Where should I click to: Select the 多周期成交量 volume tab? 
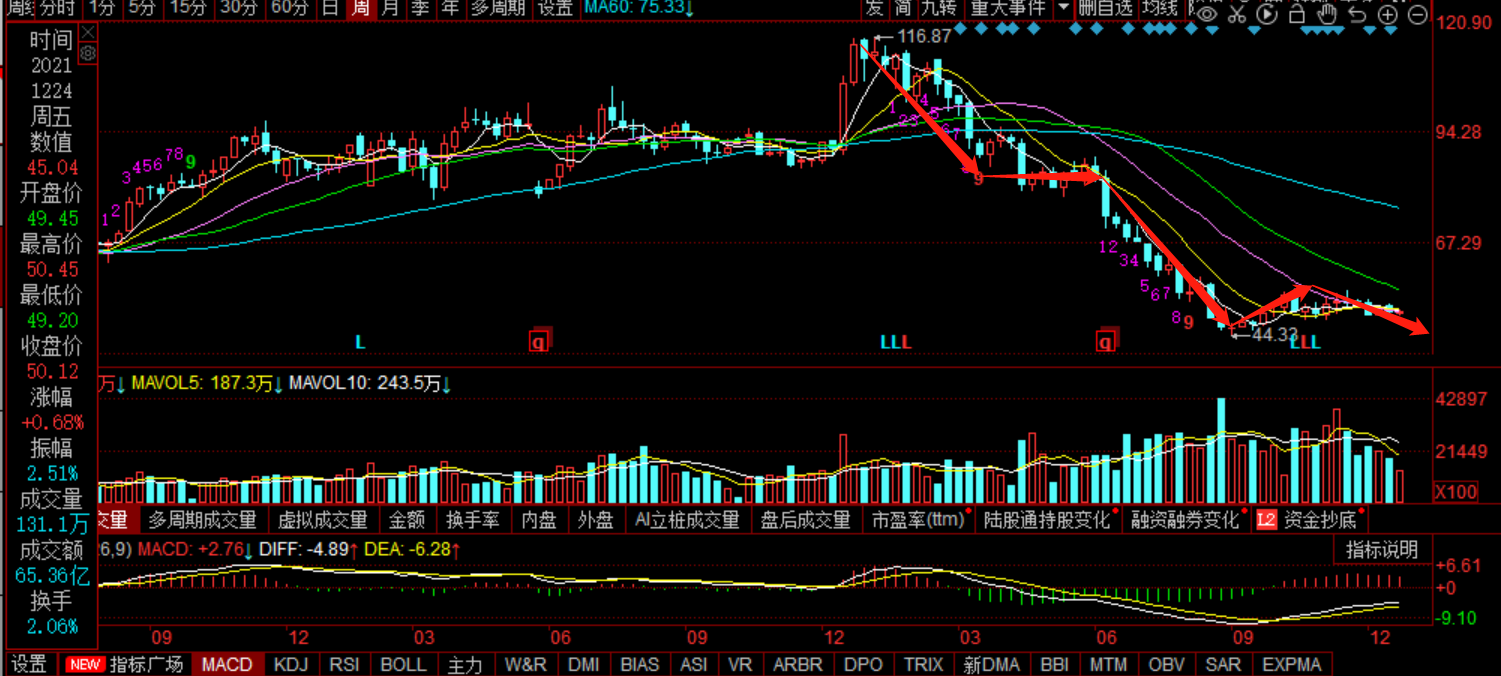(x=202, y=520)
